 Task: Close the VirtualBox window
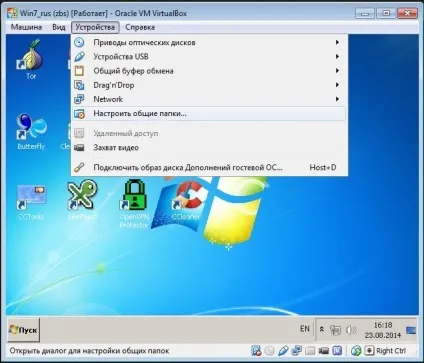tap(407, 14)
